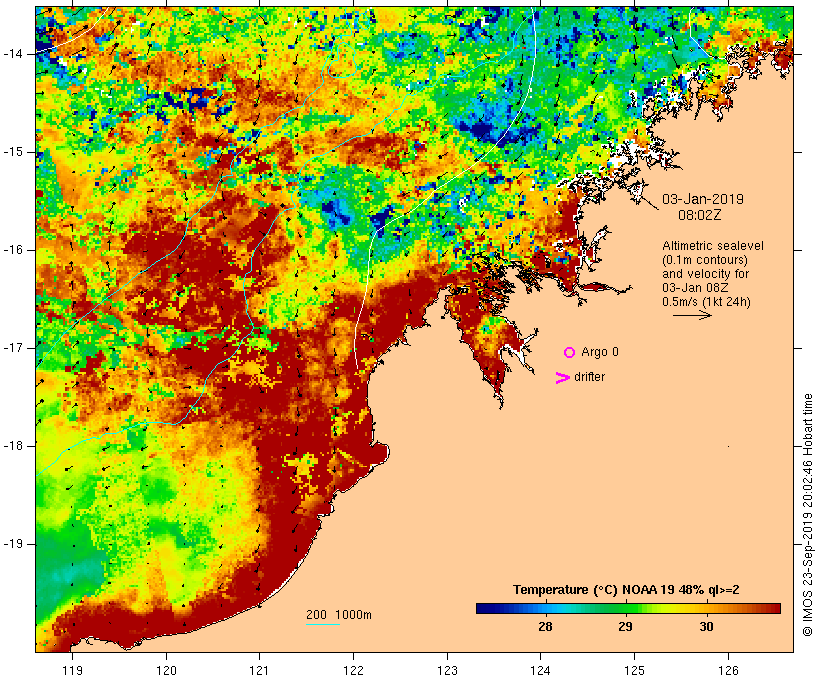The image size is (820, 680).
Task: Click the 29 label on temperature scale
Action: [x=625, y=627]
